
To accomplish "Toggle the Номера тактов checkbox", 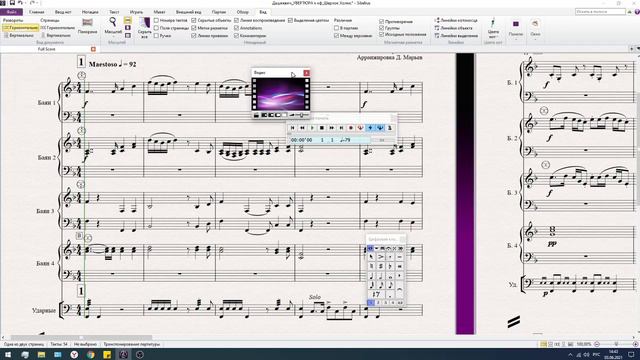I will click(156, 20).
